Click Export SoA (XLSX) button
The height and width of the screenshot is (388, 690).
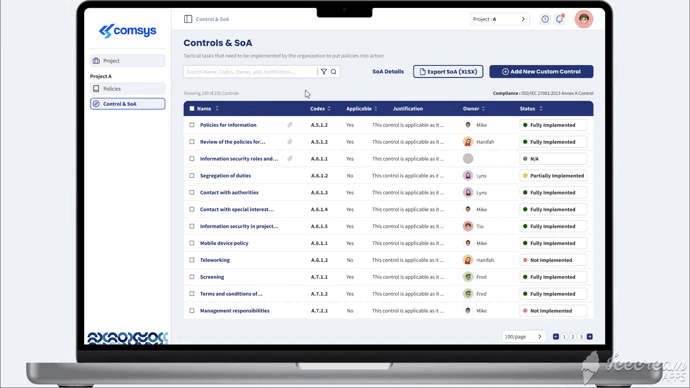(x=448, y=72)
